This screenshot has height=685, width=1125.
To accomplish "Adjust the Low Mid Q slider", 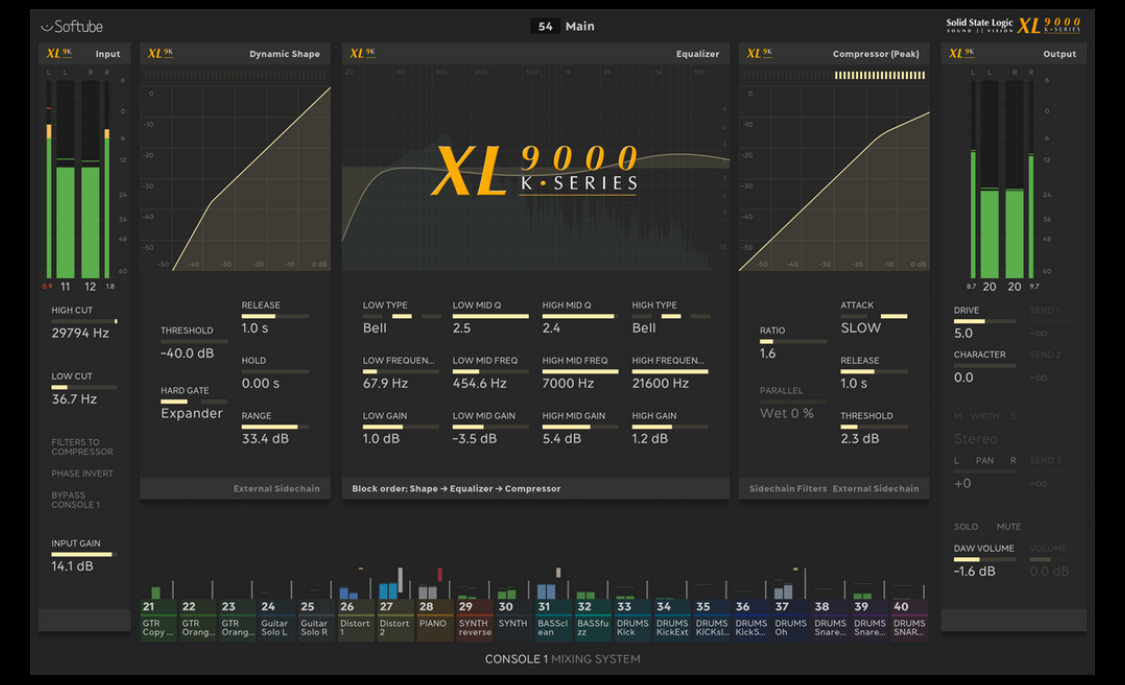I will pos(491,316).
